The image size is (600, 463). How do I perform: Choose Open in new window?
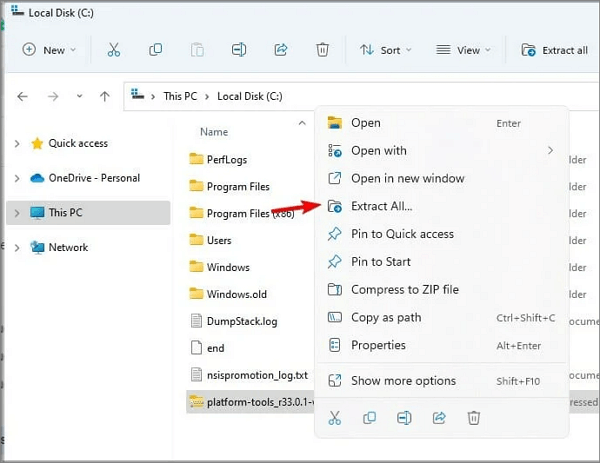441,178
